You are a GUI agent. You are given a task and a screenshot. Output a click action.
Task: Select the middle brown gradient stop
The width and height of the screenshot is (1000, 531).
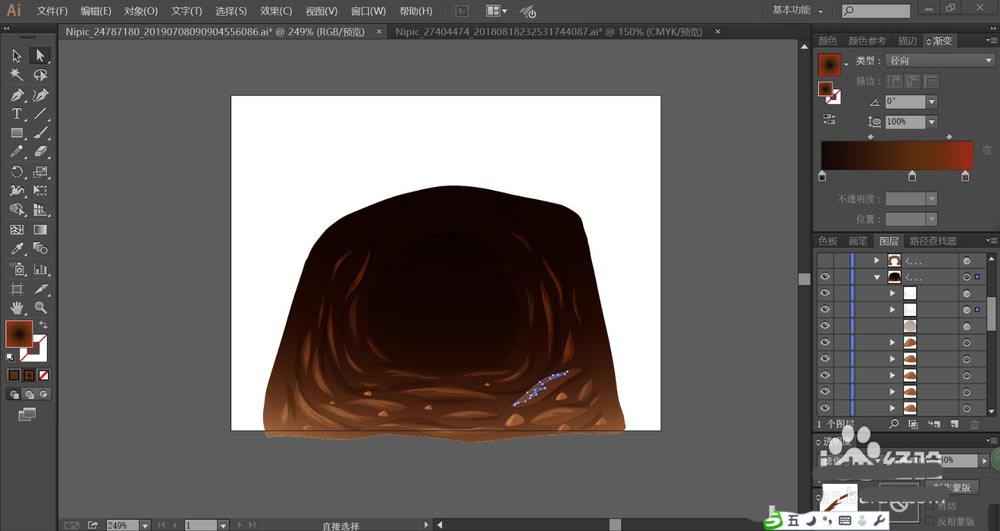point(912,176)
